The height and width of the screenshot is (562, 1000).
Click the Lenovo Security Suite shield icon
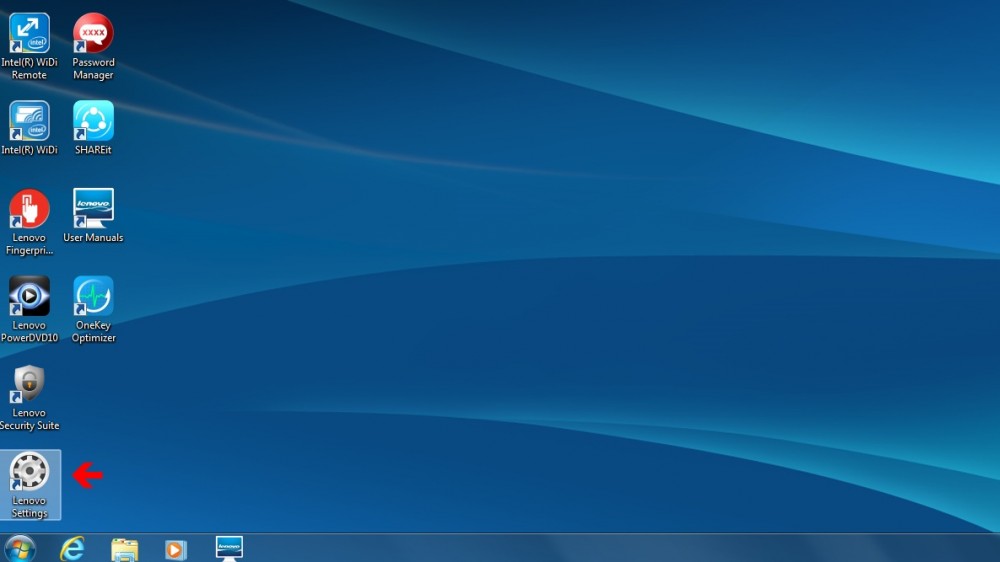tap(29, 384)
